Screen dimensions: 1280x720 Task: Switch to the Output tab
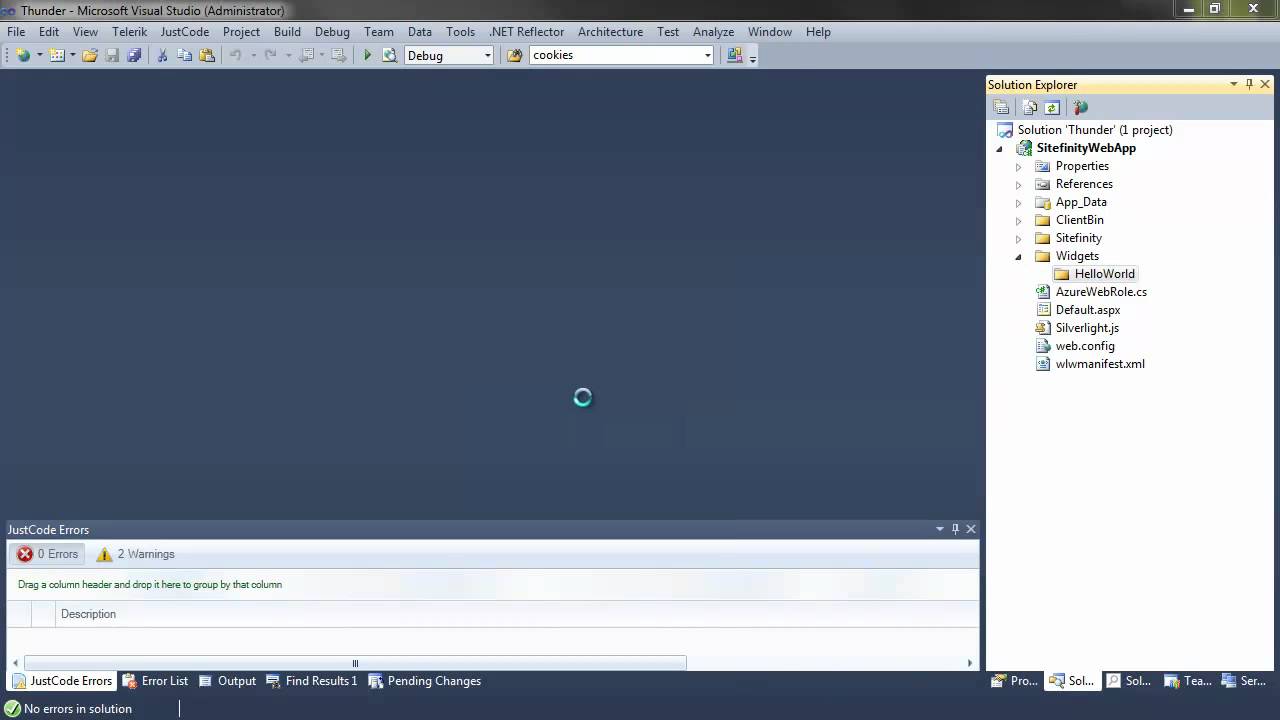click(x=227, y=681)
